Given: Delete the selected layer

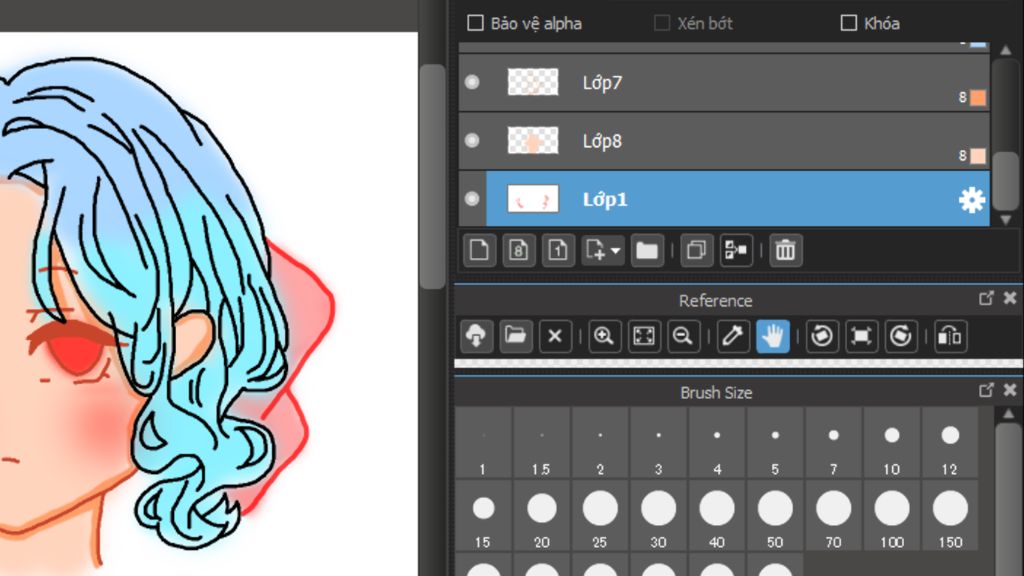Looking at the screenshot, I should [x=785, y=250].
